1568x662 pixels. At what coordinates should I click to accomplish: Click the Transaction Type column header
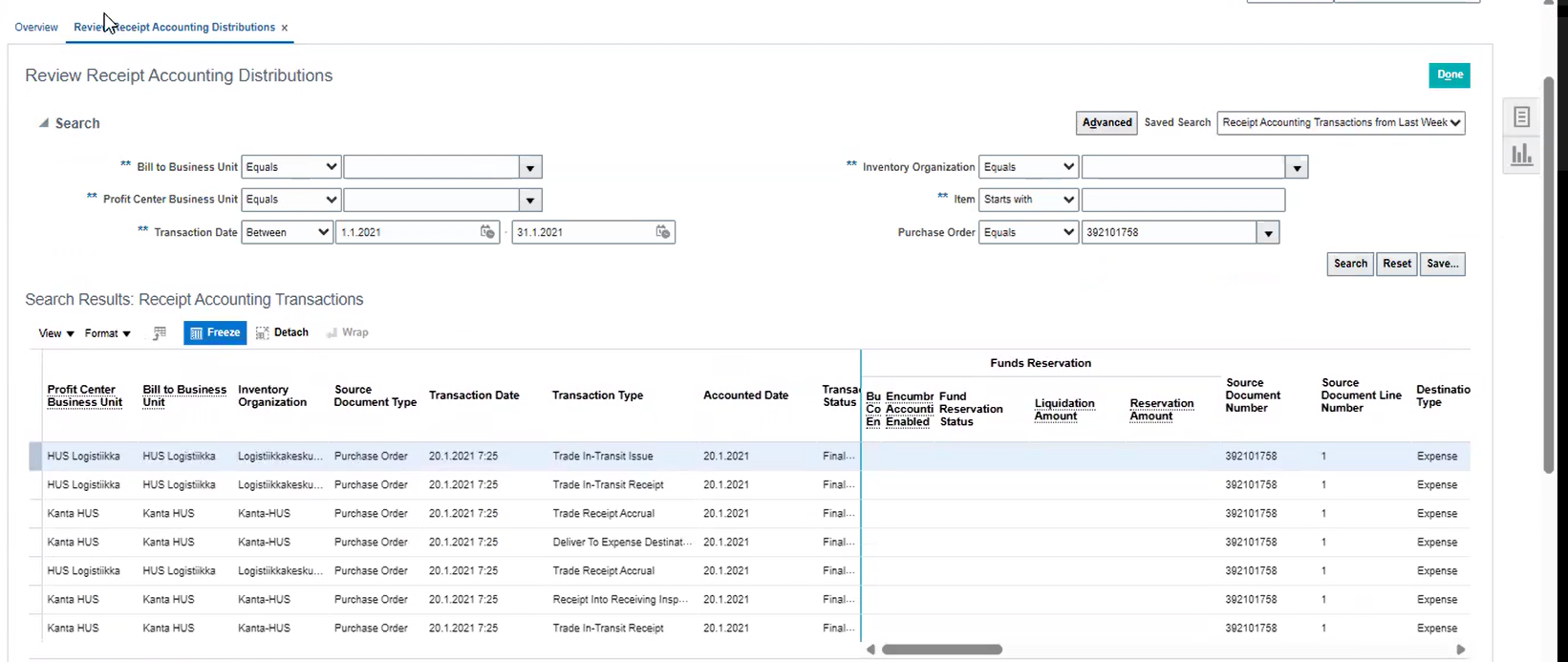597,395
